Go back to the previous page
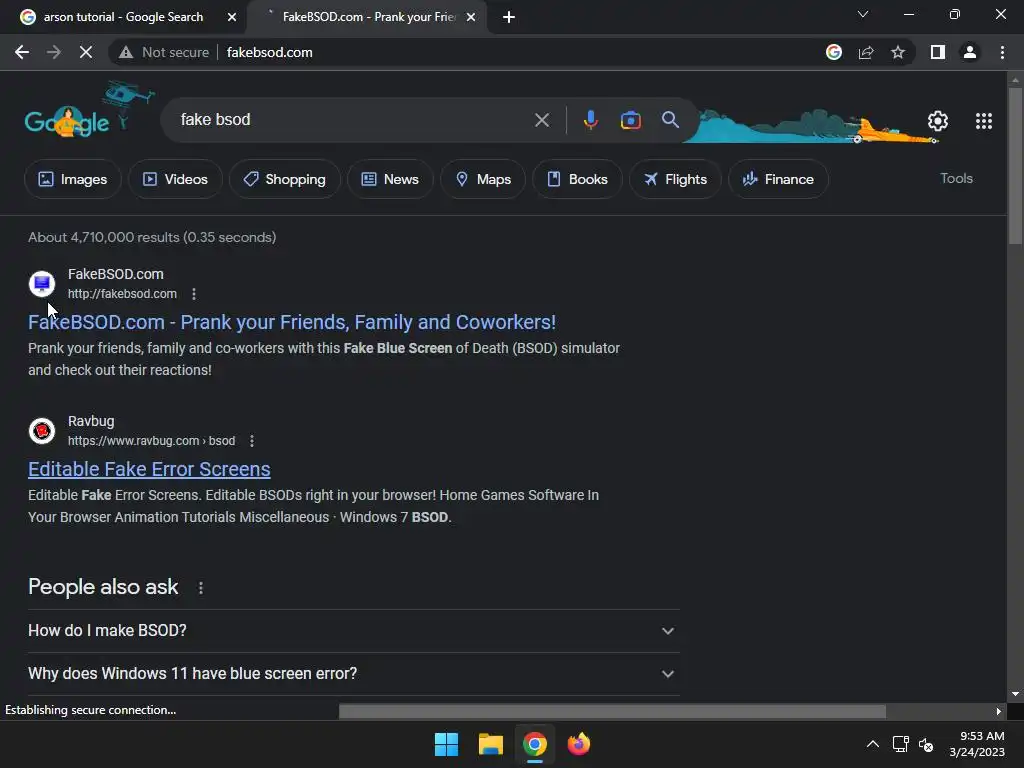This screenshot has width=1024, height=768. (x=22, y=52)
